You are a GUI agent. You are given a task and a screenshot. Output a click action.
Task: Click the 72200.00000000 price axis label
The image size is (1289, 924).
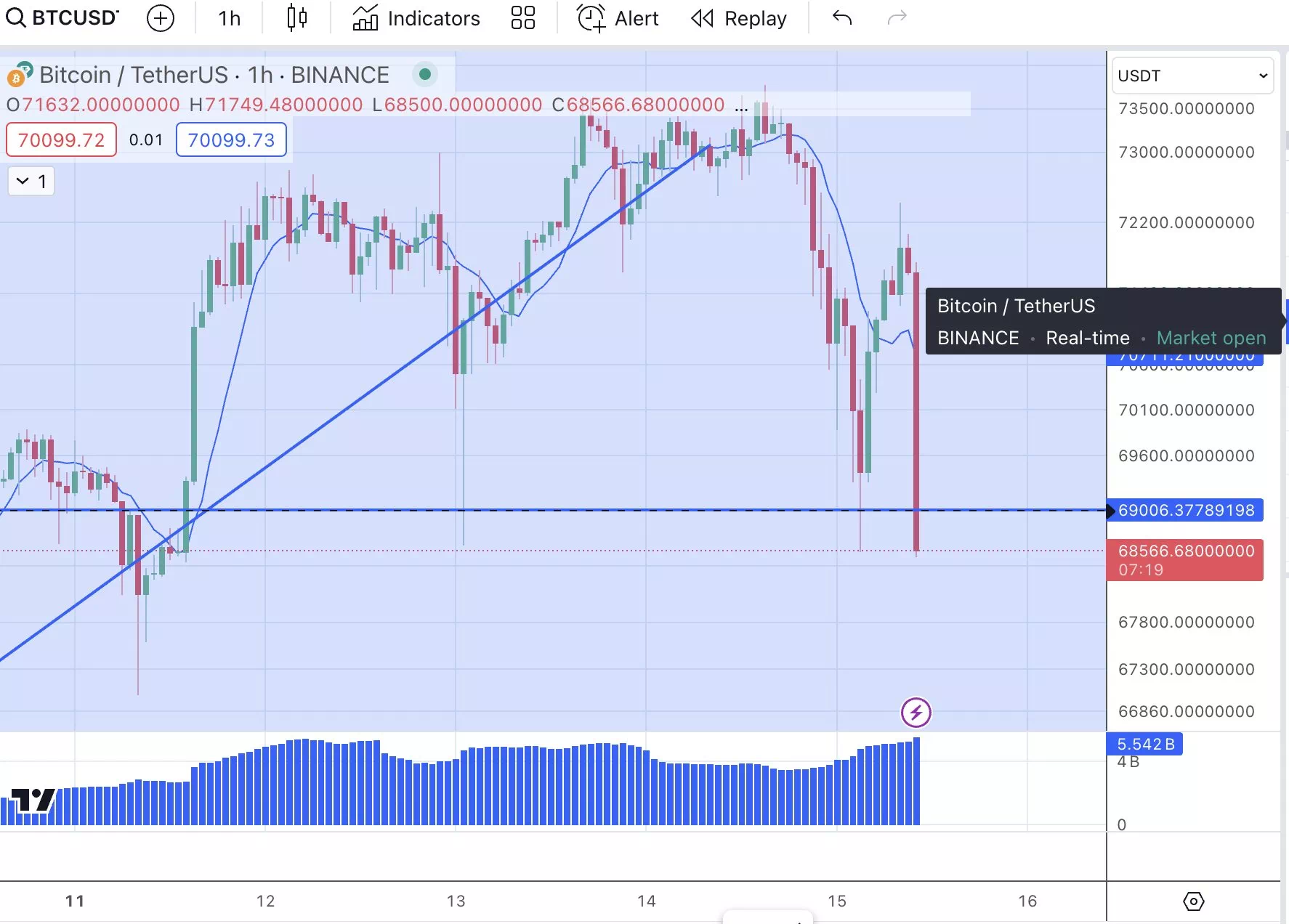[x=1187, y=222]
